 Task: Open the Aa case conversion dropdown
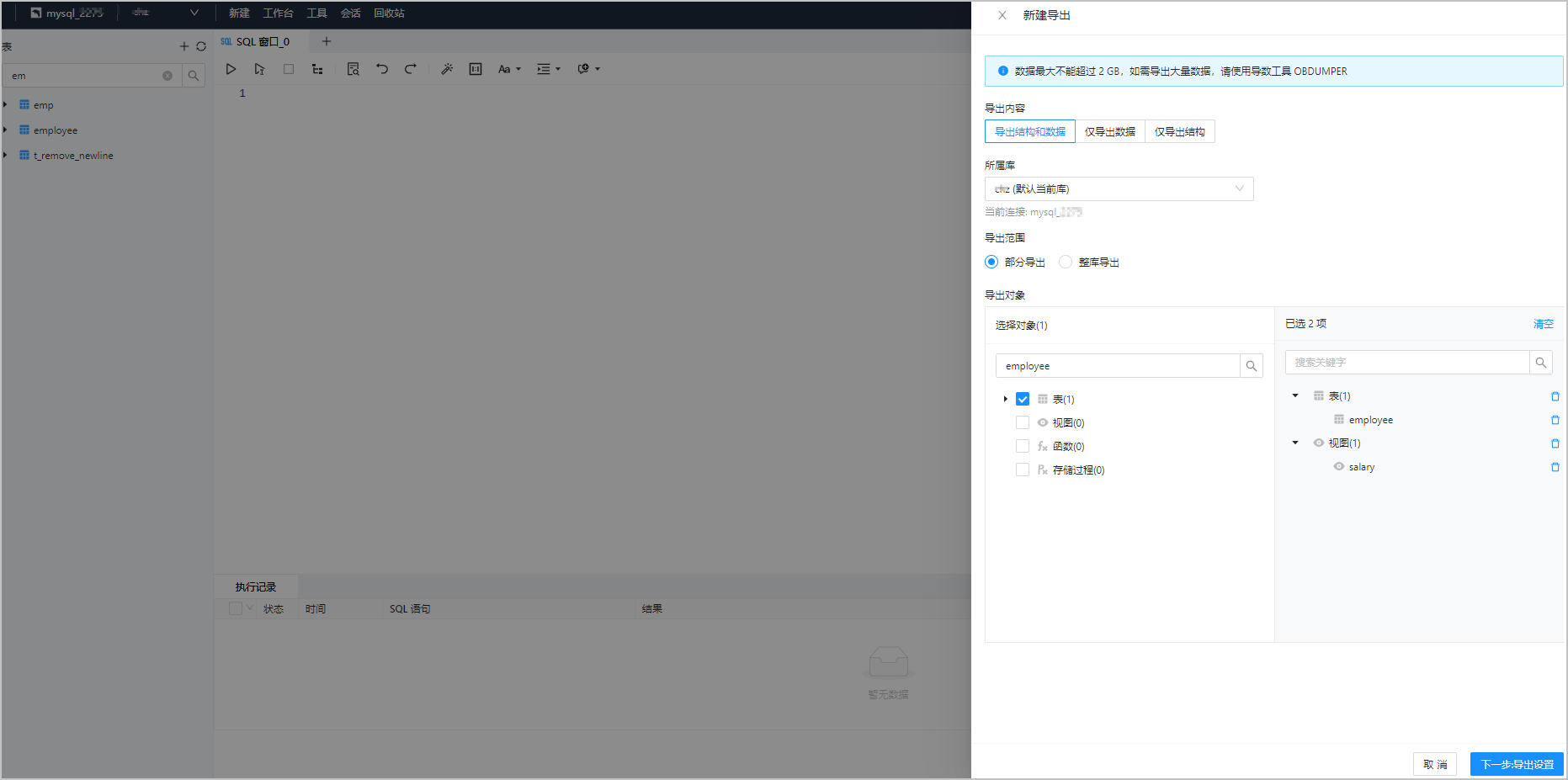[509, 69]
